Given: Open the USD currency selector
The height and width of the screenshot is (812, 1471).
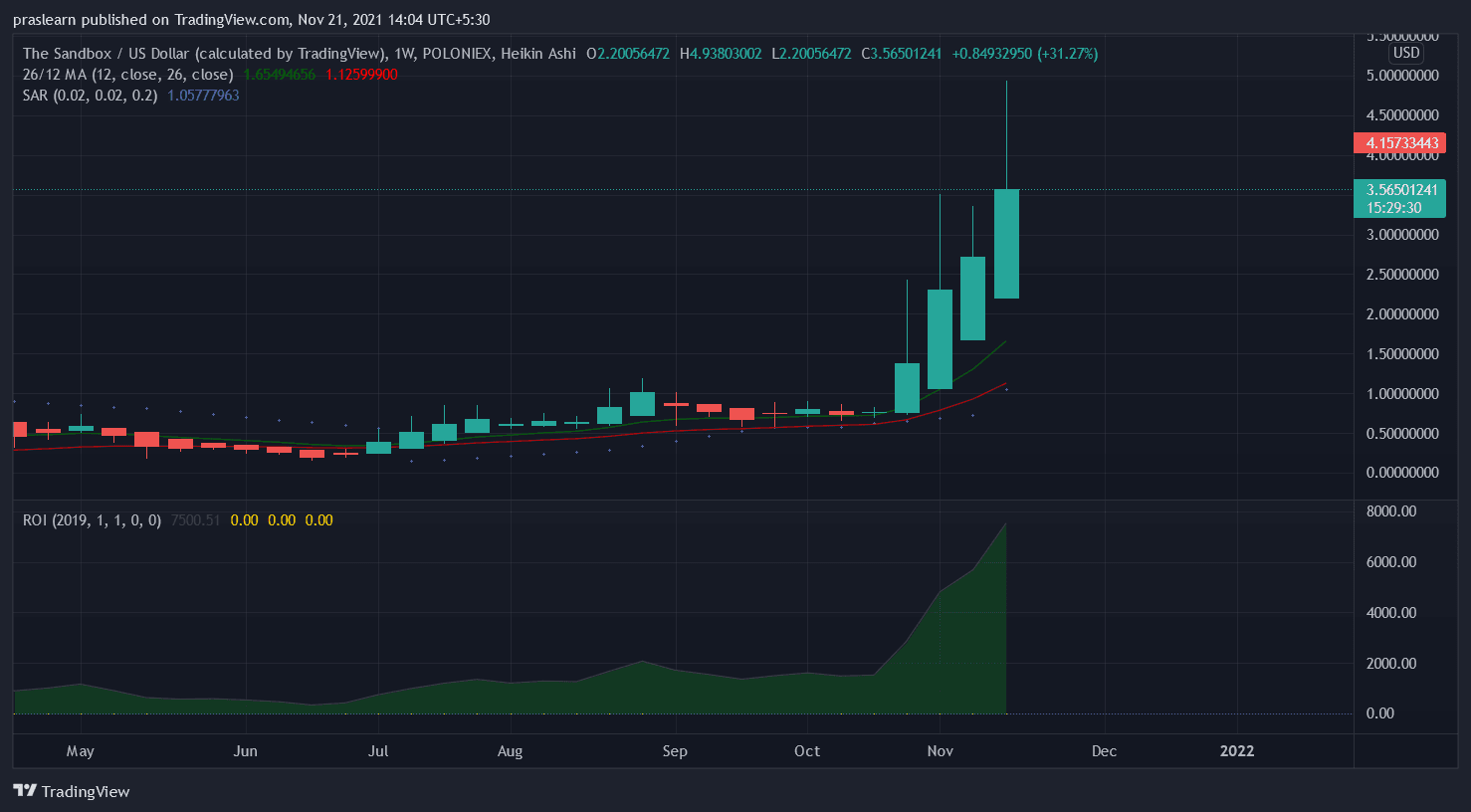Looking at the screenshot, I should pyautogui.click(x=1405, y=53).
